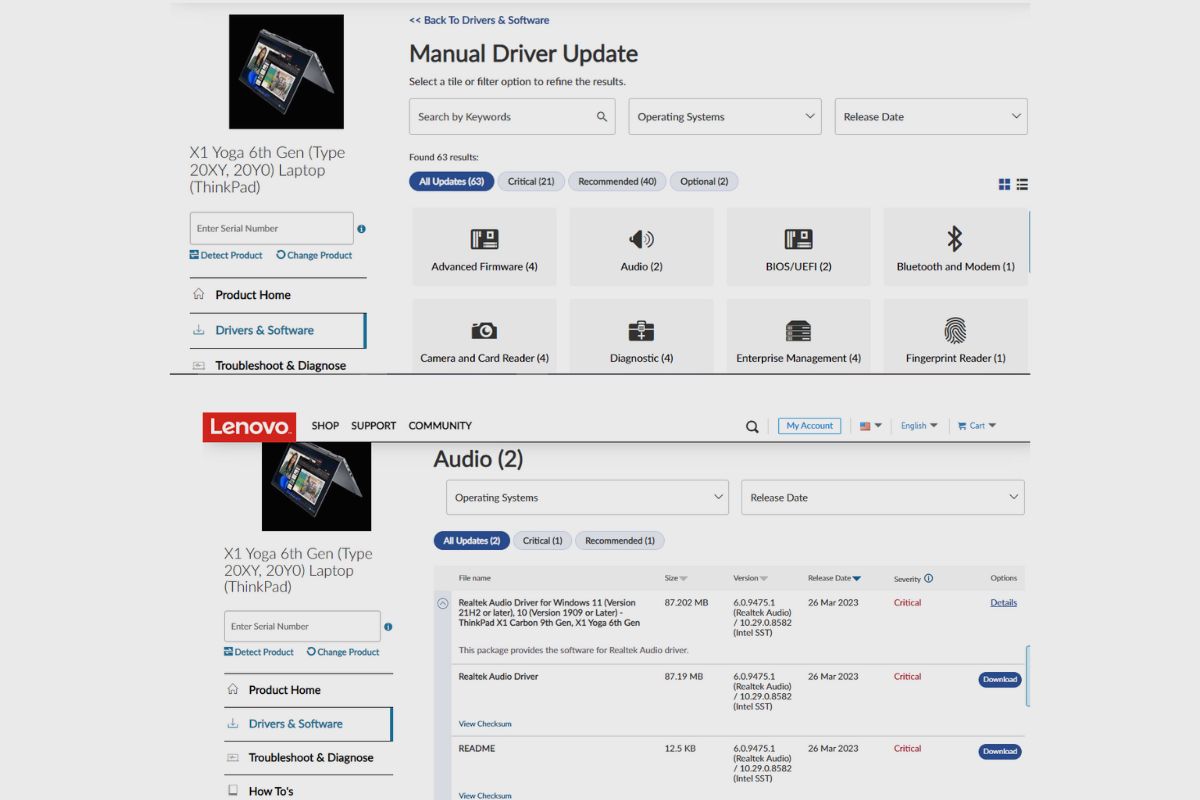Click the magnifier in Search by Keywords
This screenshot has width=1200, height=800.
point(602,117)
